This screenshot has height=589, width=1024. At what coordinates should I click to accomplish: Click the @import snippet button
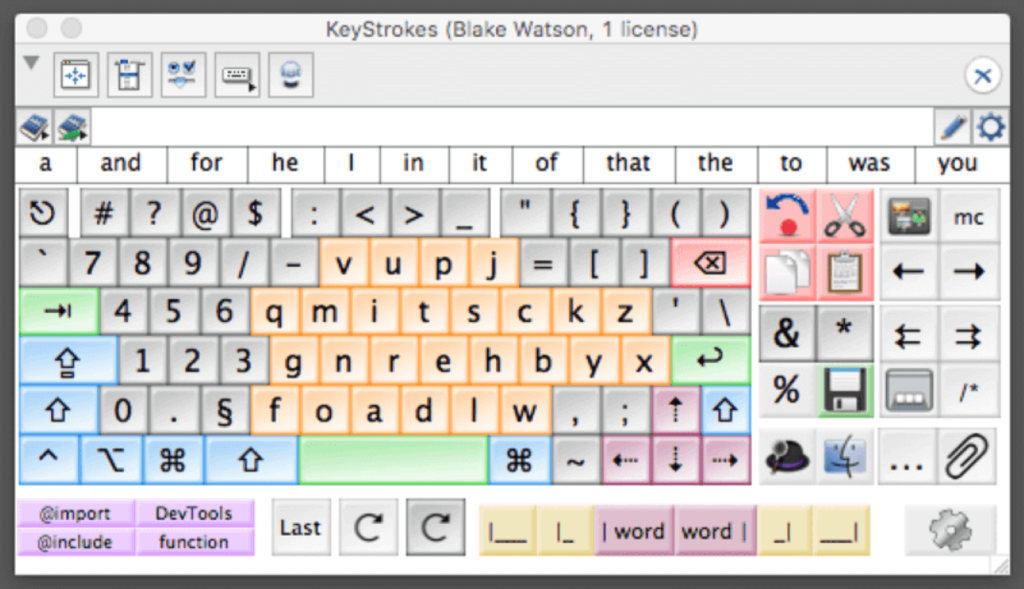(76, 514)
